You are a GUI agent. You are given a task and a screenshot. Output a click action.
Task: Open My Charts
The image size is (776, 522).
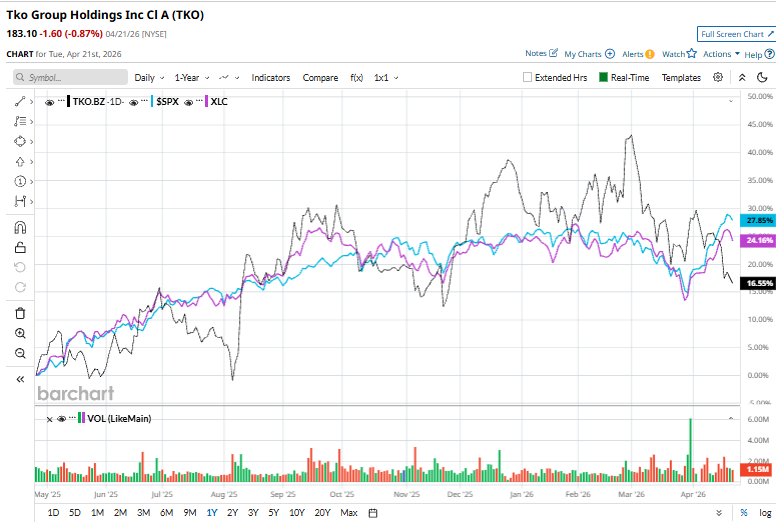click(589, 54)
